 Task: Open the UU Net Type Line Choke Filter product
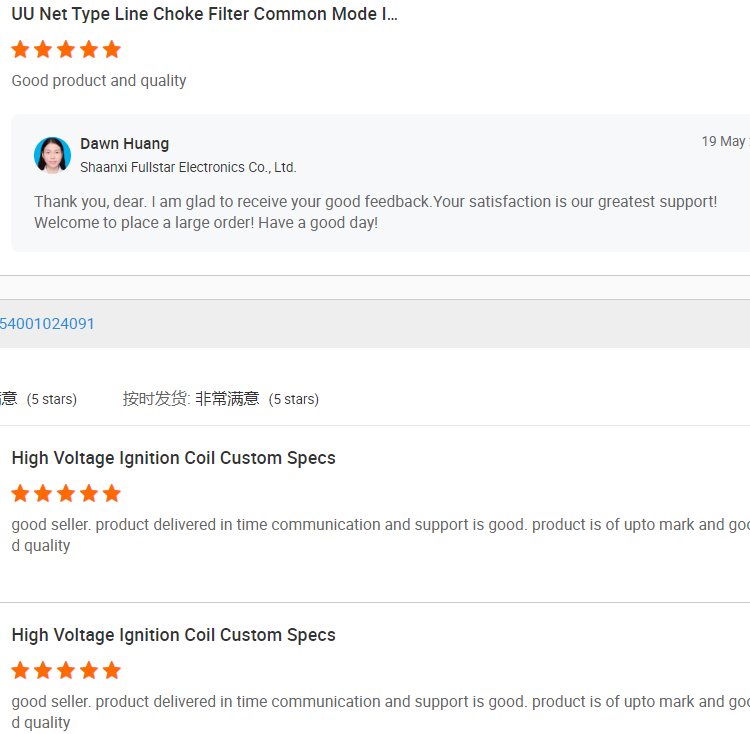click(204, 15)
